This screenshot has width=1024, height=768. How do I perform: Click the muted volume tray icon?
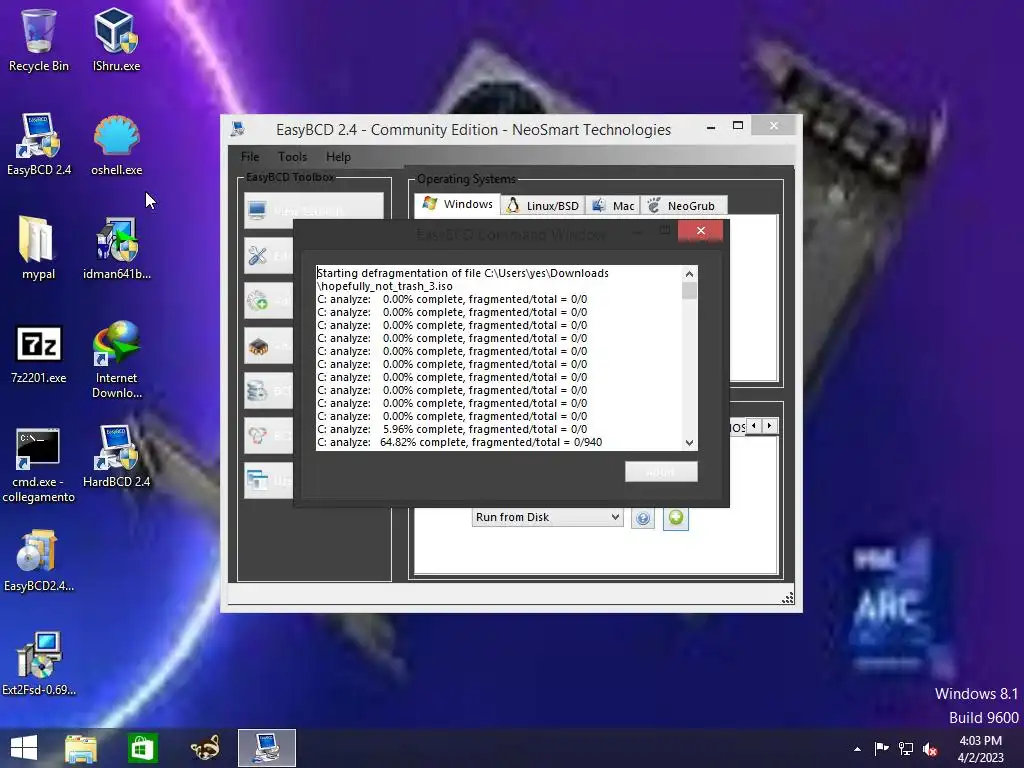click(930, 749)
